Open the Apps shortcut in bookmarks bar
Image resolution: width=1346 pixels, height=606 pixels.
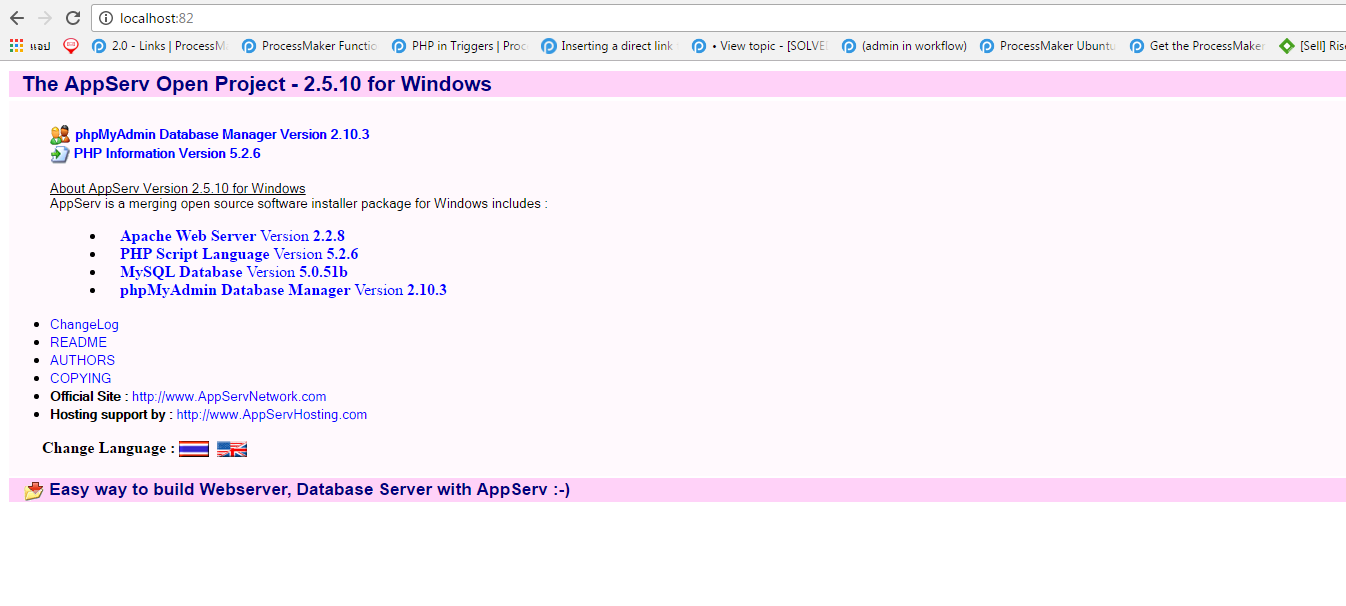pyautogui.click(x=29, y=46)
